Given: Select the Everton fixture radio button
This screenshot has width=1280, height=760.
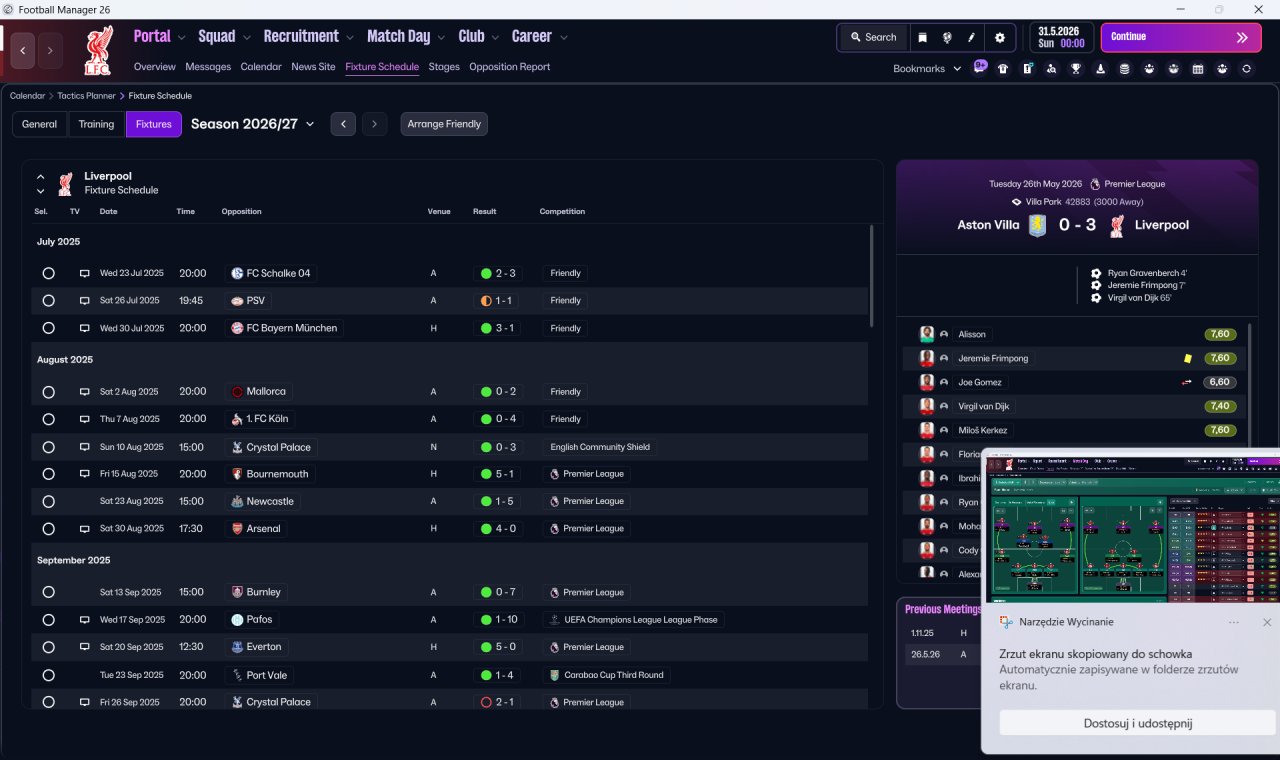Looking at the screenshot, I should pyautogui.click(x=48, y=647).
